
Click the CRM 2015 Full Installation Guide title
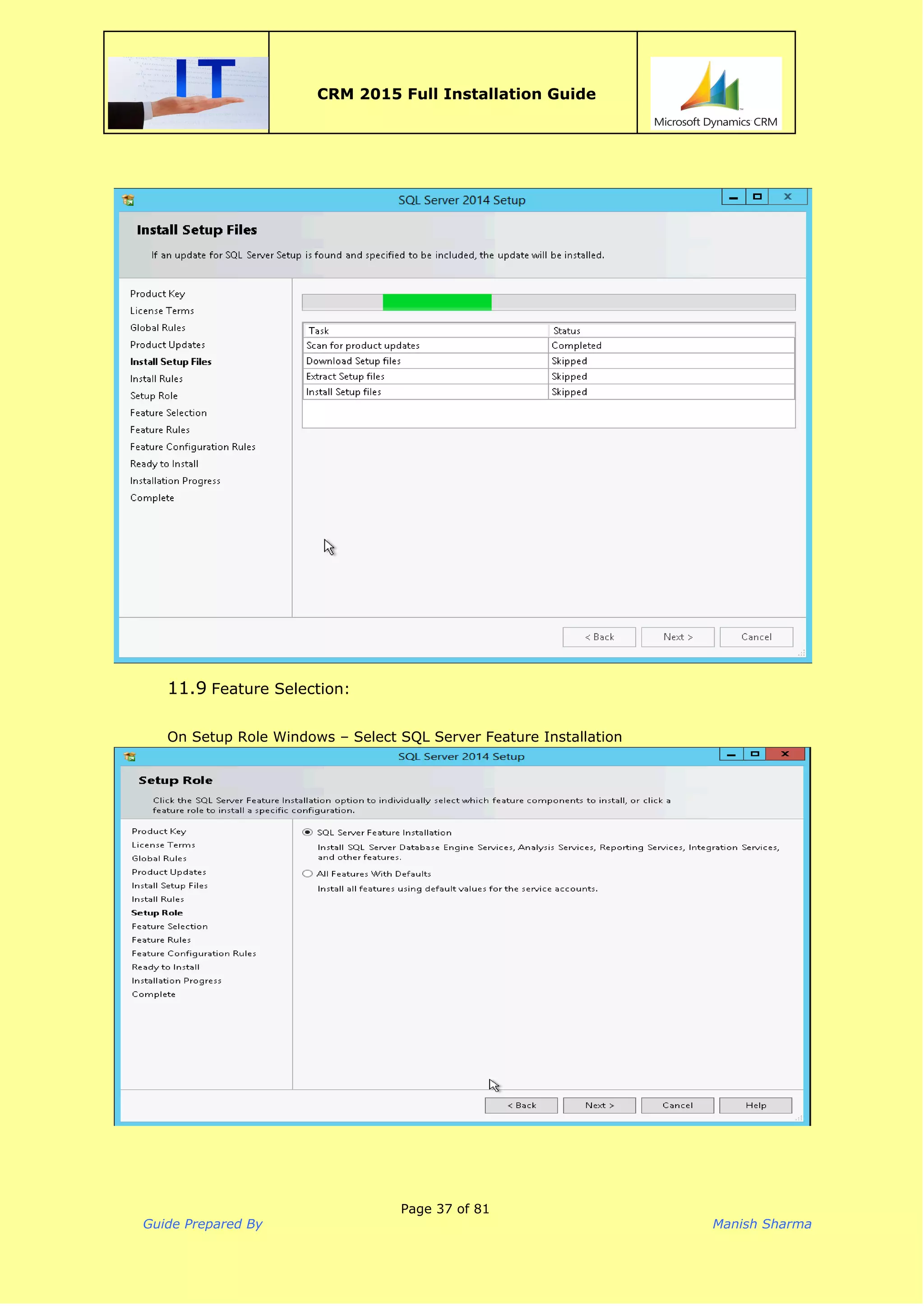click(x=457, y=94)
